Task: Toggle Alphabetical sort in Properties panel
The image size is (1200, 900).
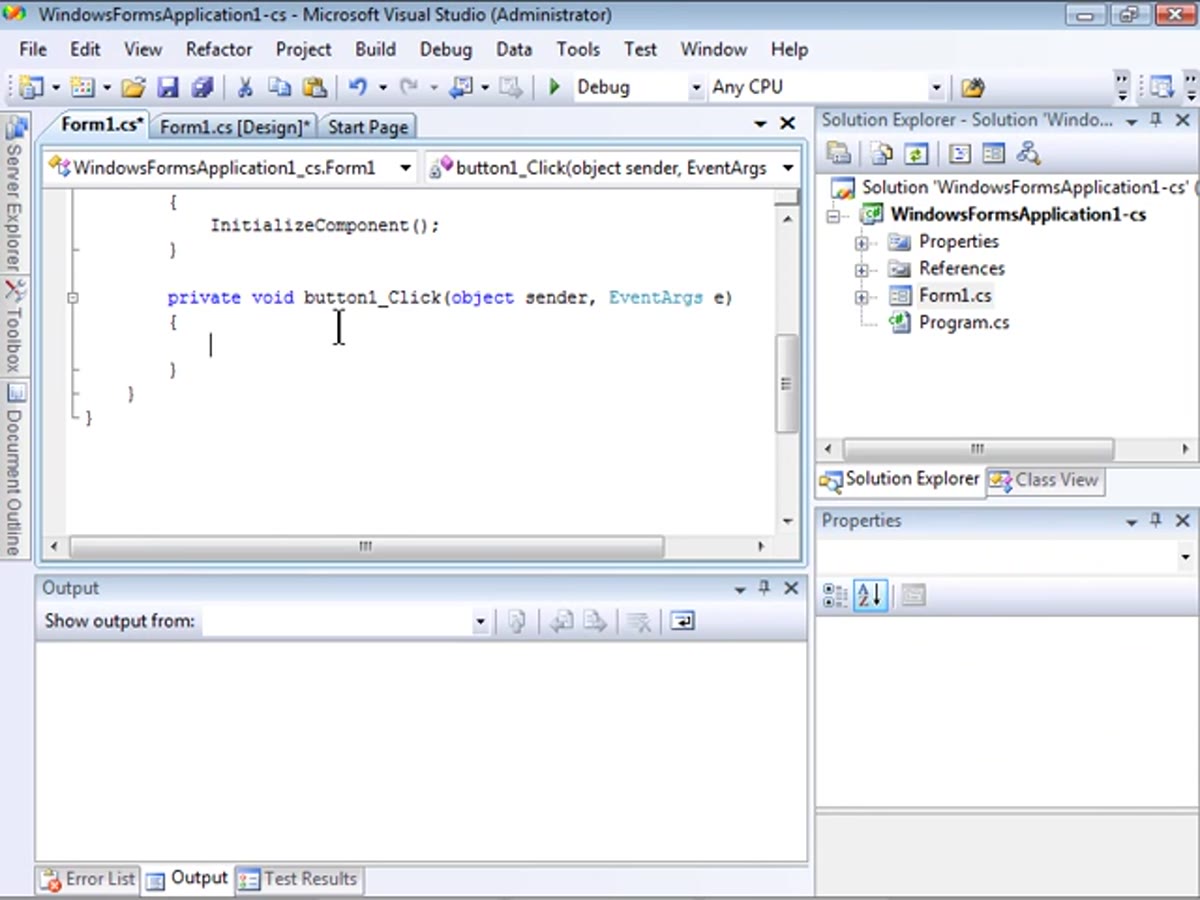Action: 870,596
